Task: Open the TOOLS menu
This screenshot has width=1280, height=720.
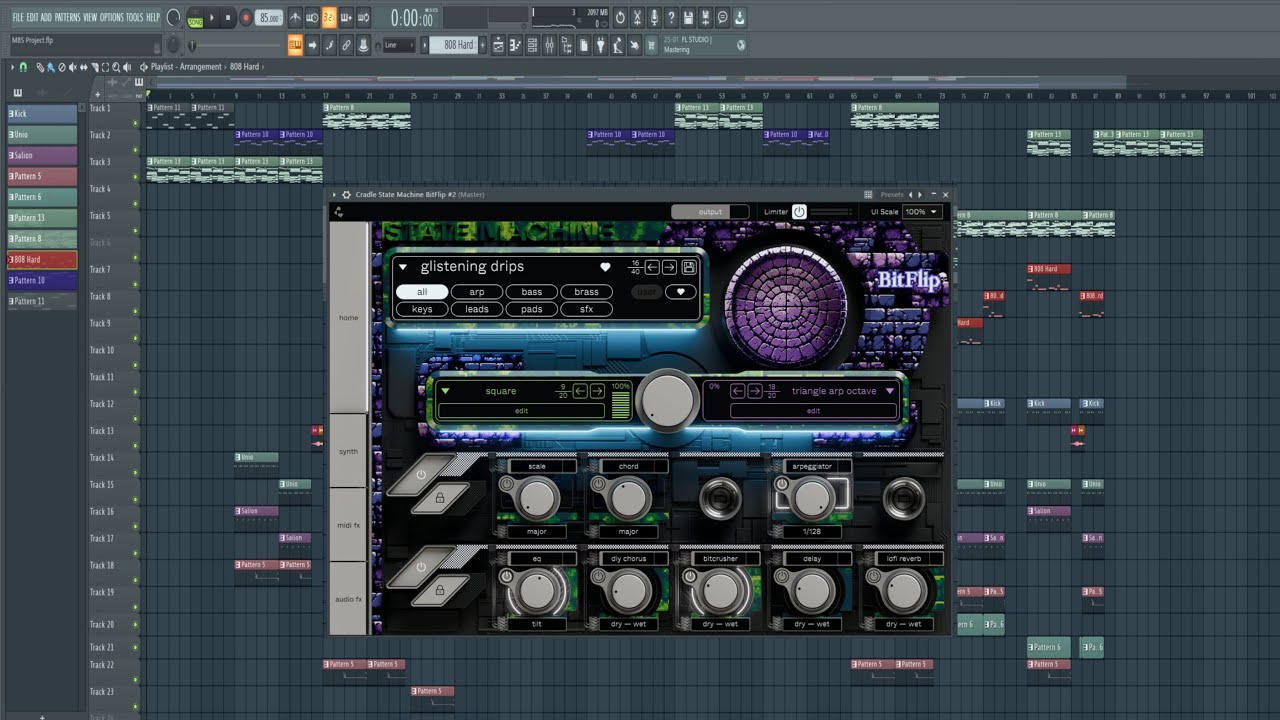Action: click(x=135, y=18)
